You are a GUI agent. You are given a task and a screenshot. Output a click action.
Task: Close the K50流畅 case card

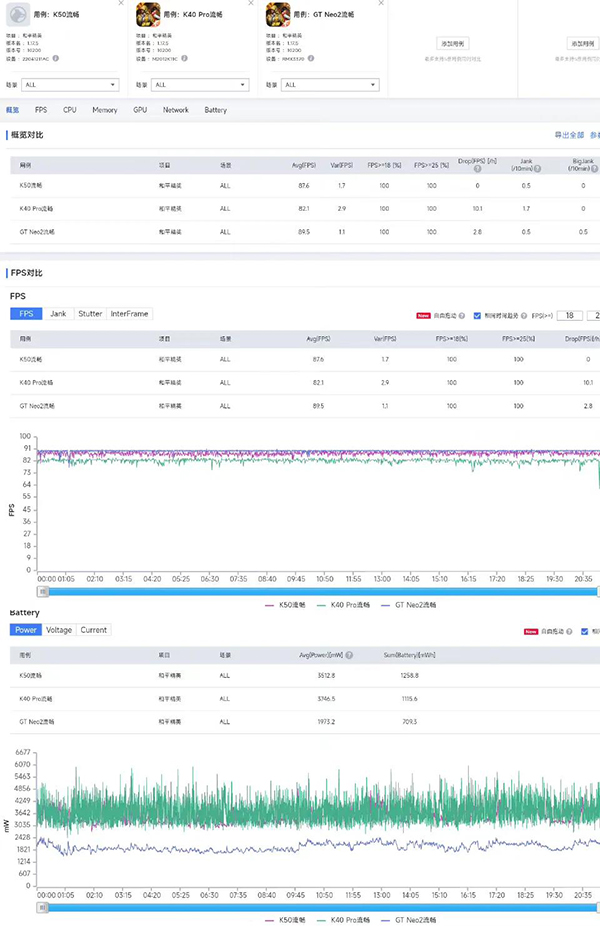121,4
